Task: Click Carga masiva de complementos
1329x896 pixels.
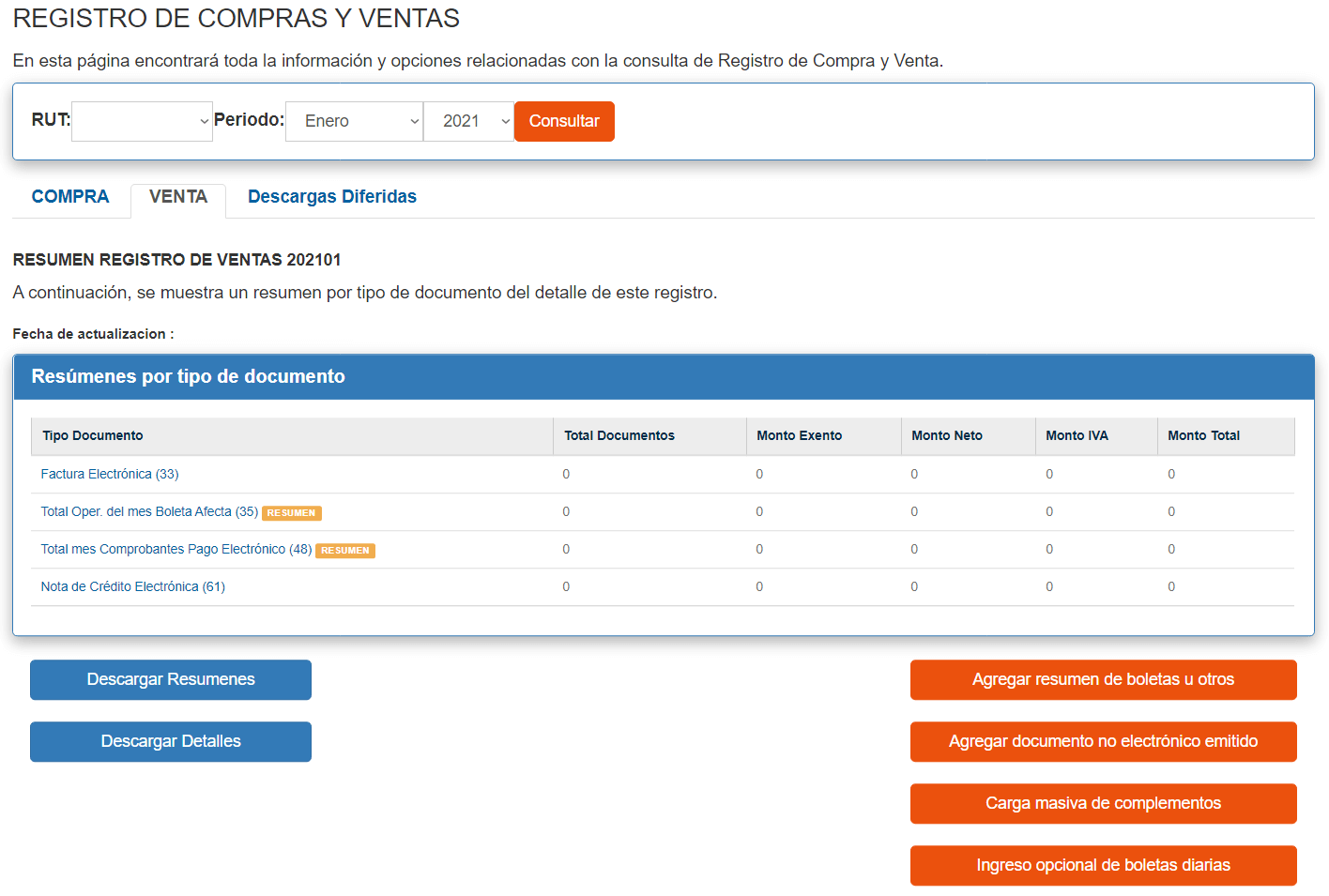Action: pyautogui.click(x=1103, y=803)
